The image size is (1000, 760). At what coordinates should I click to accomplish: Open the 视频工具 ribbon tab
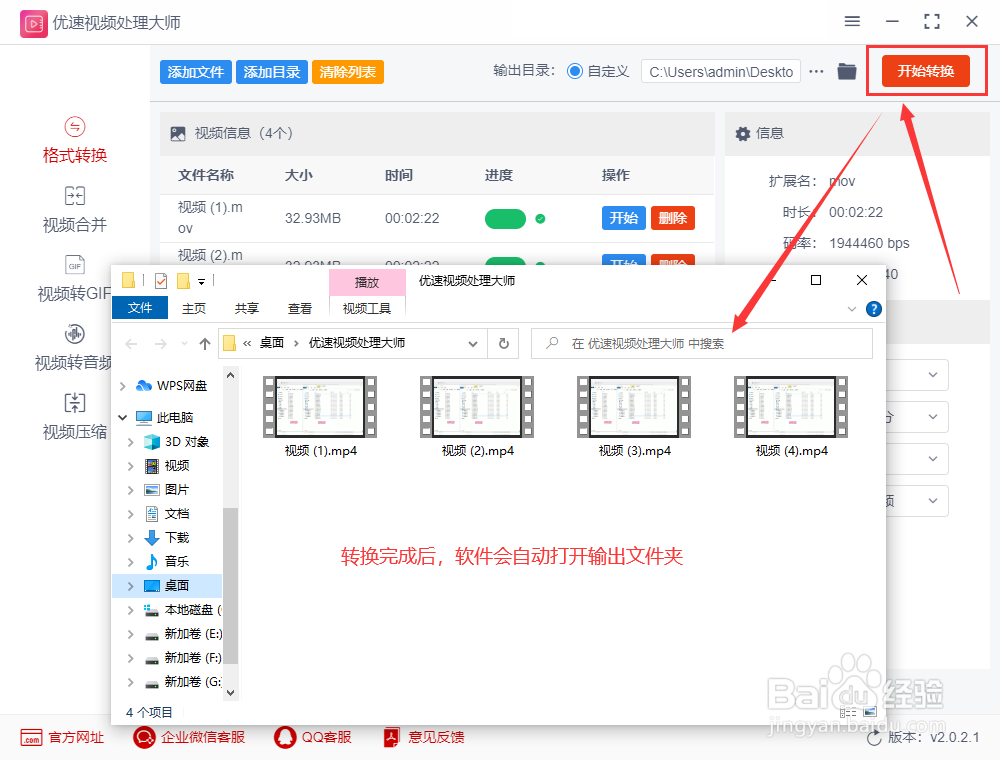[367, 309]
